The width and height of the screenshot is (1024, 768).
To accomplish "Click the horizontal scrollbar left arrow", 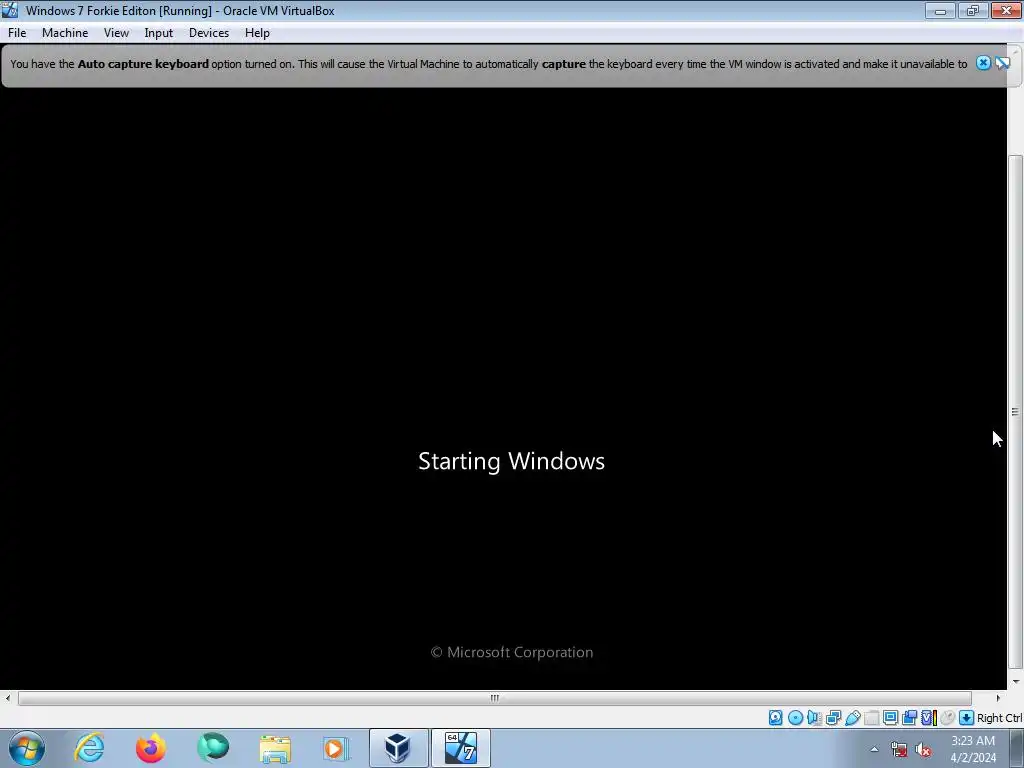I will (x=8, y=698).
